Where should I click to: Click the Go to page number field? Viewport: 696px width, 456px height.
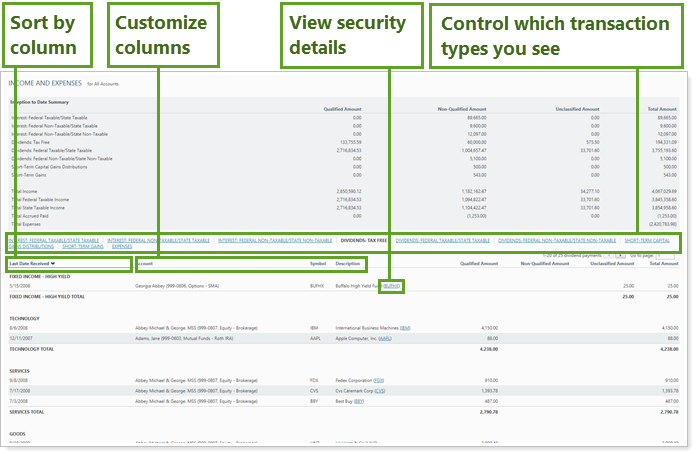pyautogui.click(x=665, y=256)
